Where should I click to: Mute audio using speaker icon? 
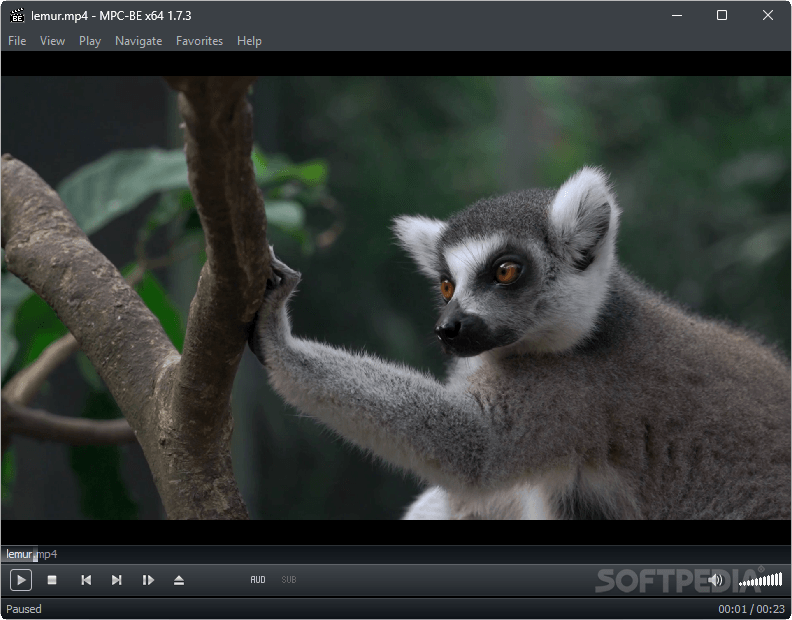[x=715, y=580]
